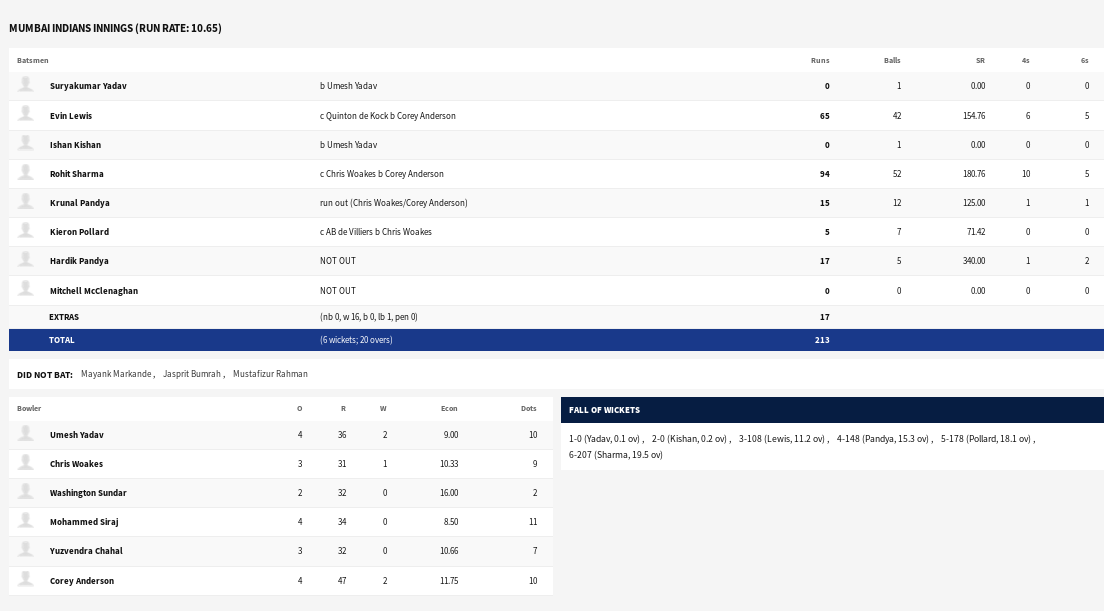
Task: Click the Dots column header
Action: 529,408
